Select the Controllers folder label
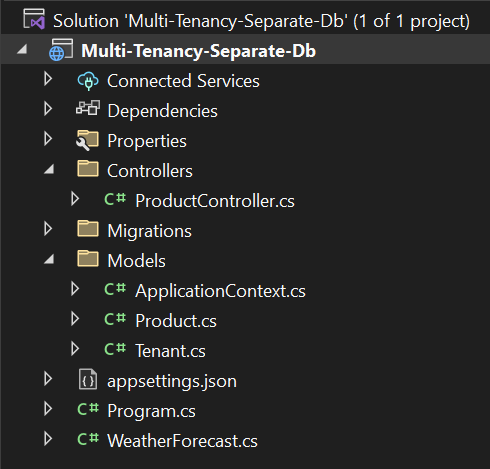 [150, 171]
